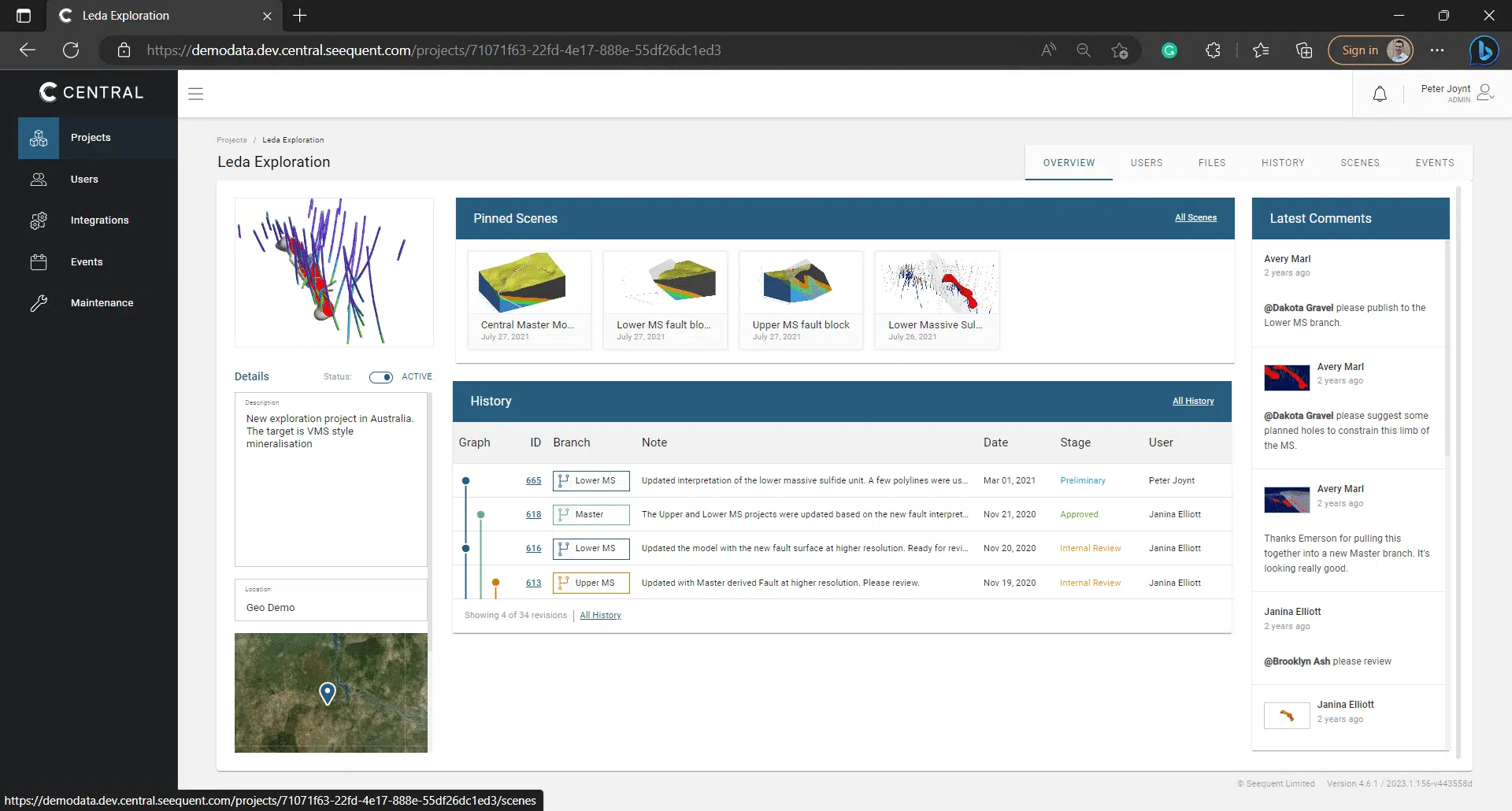Toggle the project Active status switch
Screen dimensions: 1512x811
point(382,377)
